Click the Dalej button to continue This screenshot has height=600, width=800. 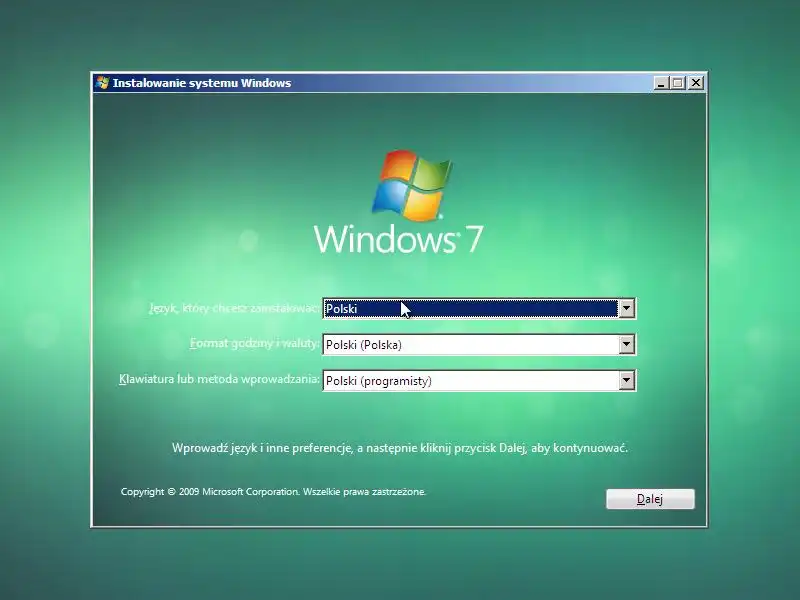coord(650,498)
